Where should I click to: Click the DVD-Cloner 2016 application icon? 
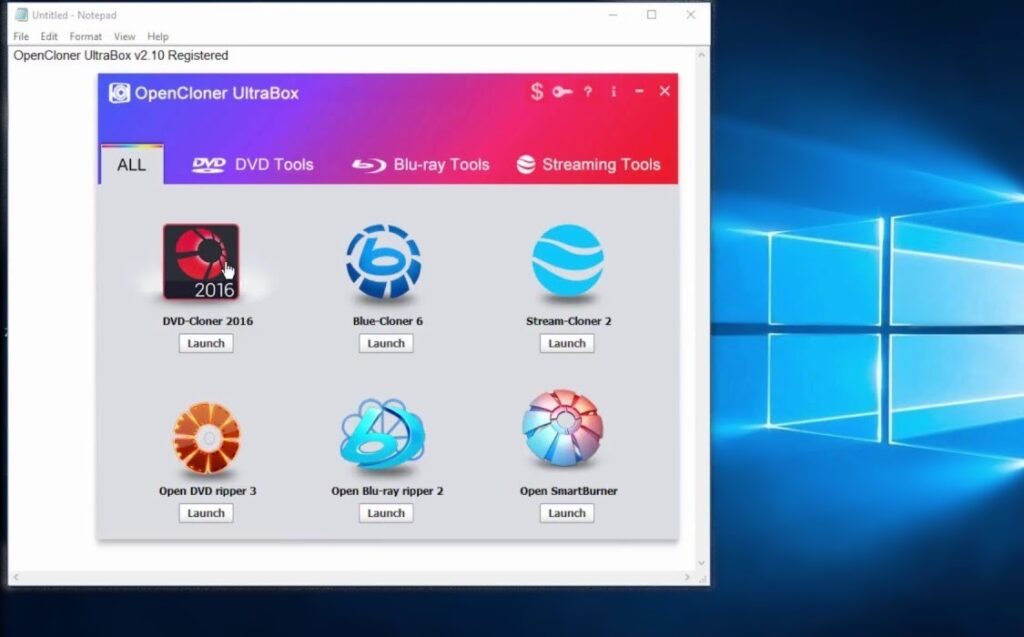tap(201, 262)
